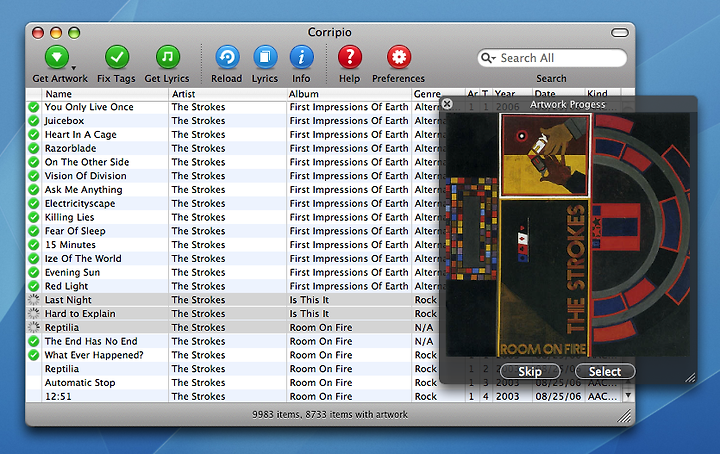Open Preferences gear icon
720x454 pixels.
tap(399, 57)
